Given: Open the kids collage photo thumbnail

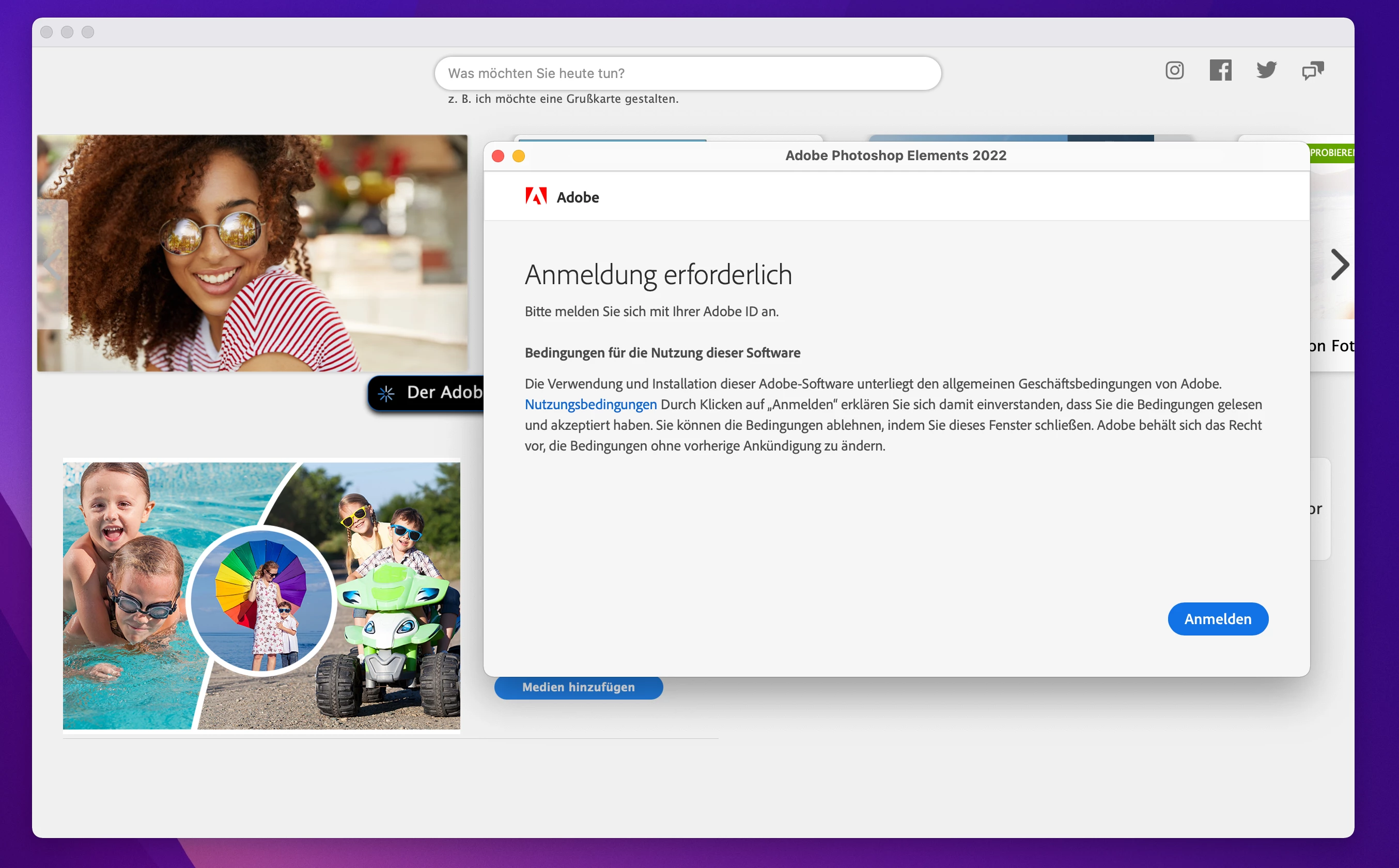Looking at the screenshot, I should [261, 595].
